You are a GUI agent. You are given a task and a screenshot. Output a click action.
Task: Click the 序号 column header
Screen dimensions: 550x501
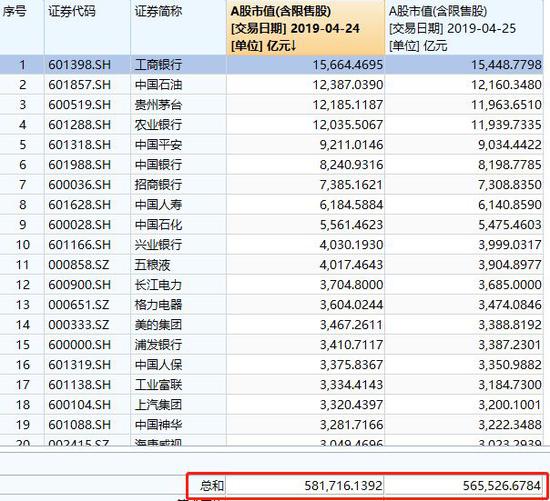click(x=22, y=27)
